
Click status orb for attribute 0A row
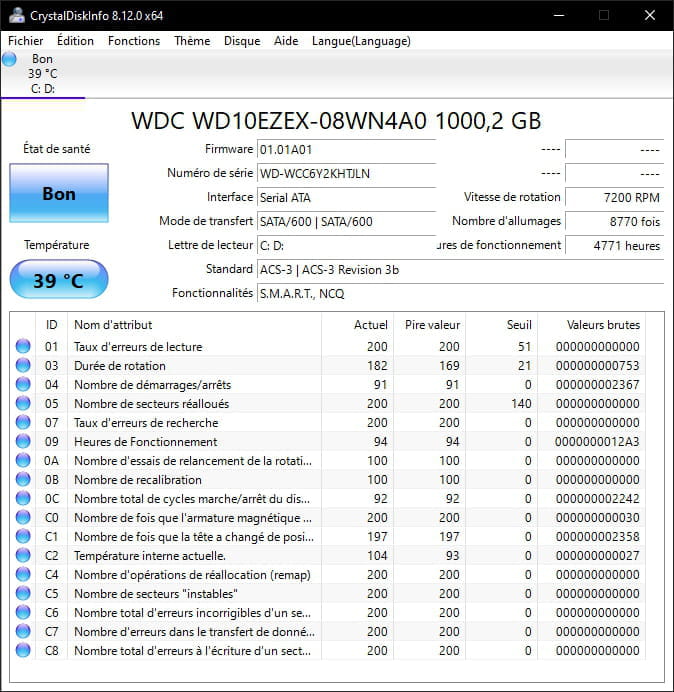pyautogui.click(x=23, y=460)
